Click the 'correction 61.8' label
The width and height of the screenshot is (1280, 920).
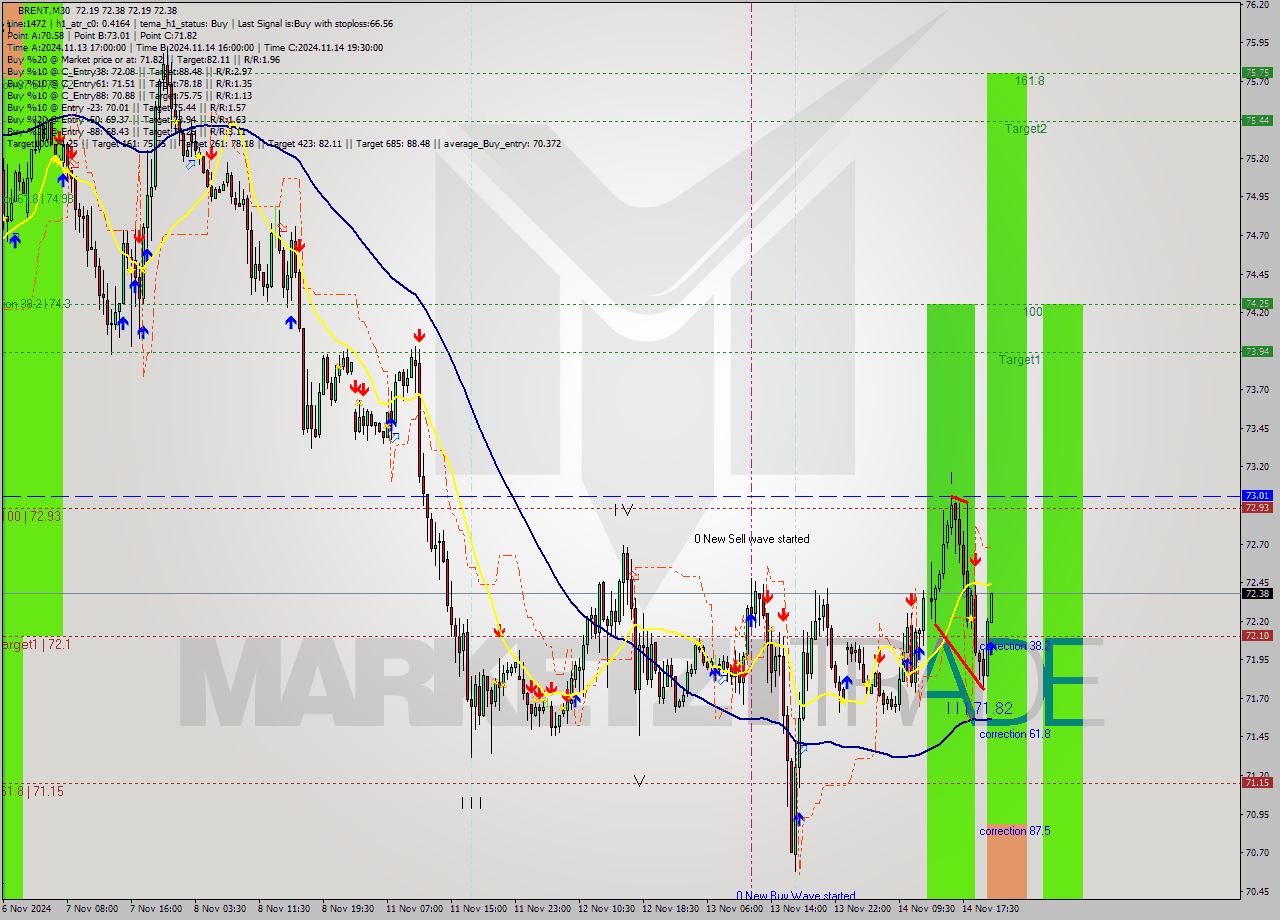tap(1015, 734)
